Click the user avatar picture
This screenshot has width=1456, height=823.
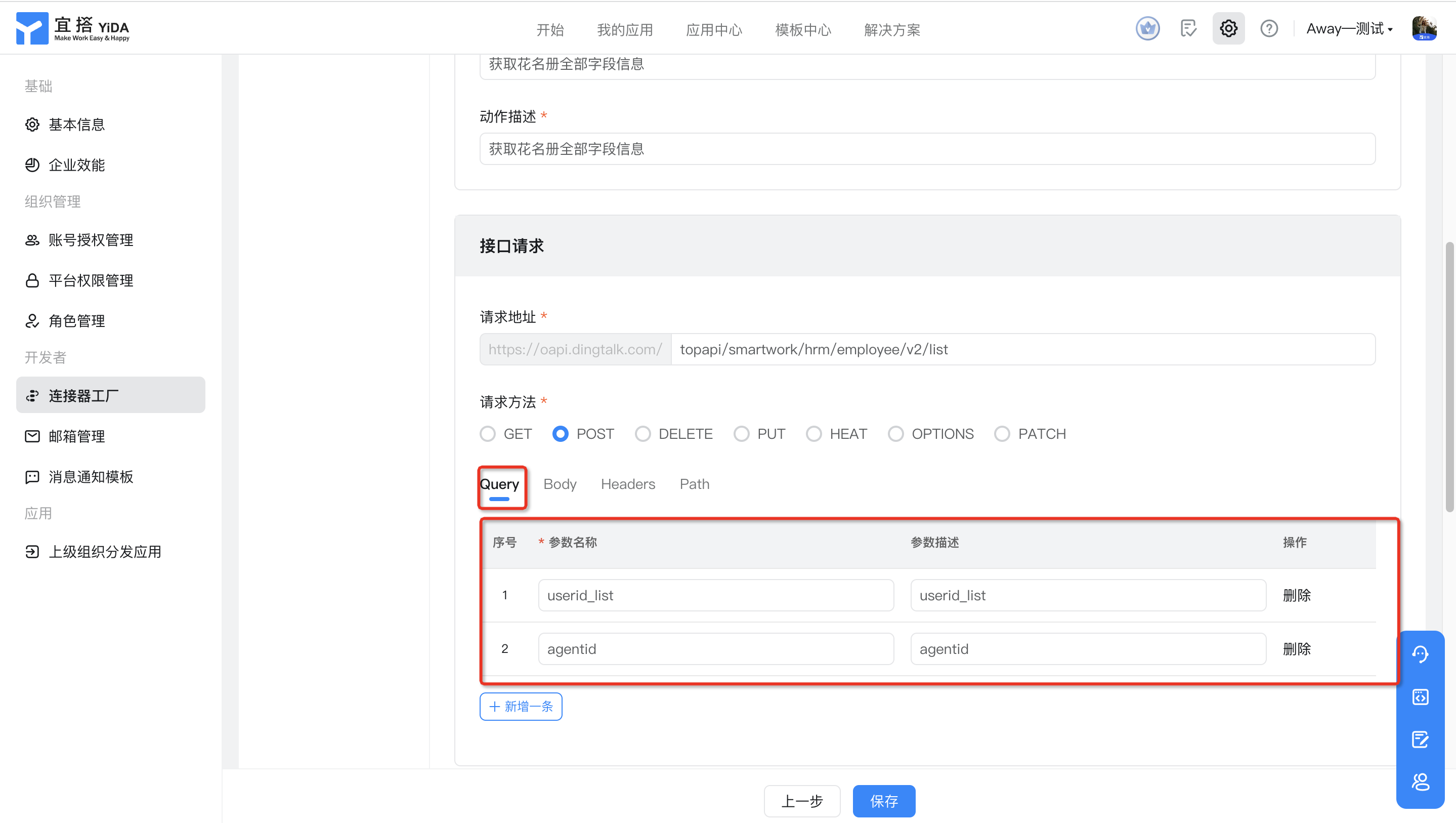(1424, 28)
